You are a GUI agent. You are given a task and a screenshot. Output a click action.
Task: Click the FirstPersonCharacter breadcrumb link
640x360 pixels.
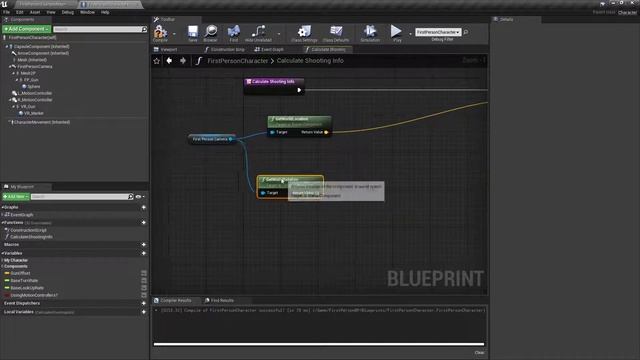coord(238,61)
